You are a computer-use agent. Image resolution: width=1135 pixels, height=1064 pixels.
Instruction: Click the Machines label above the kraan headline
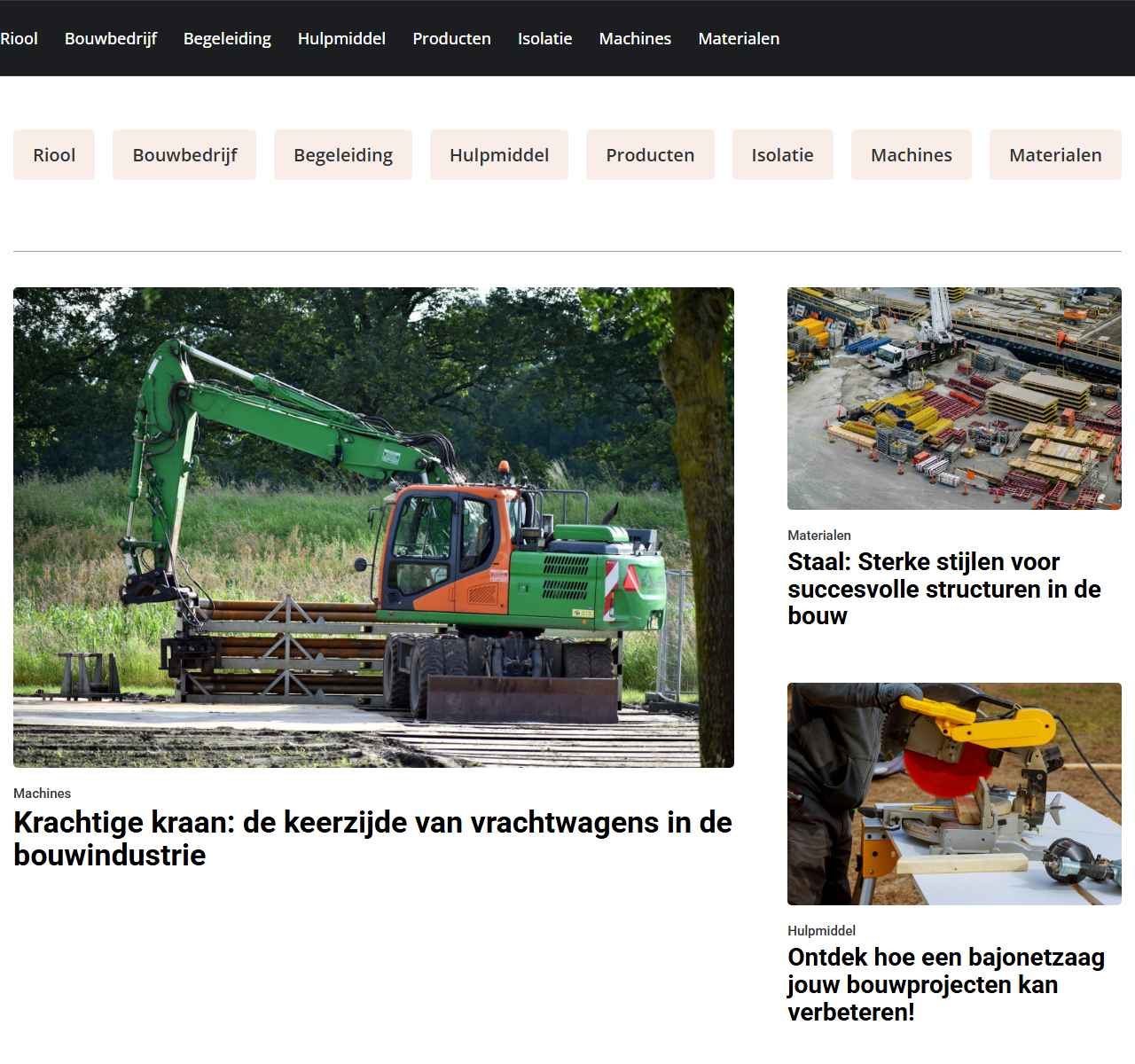tap(42, 794)
